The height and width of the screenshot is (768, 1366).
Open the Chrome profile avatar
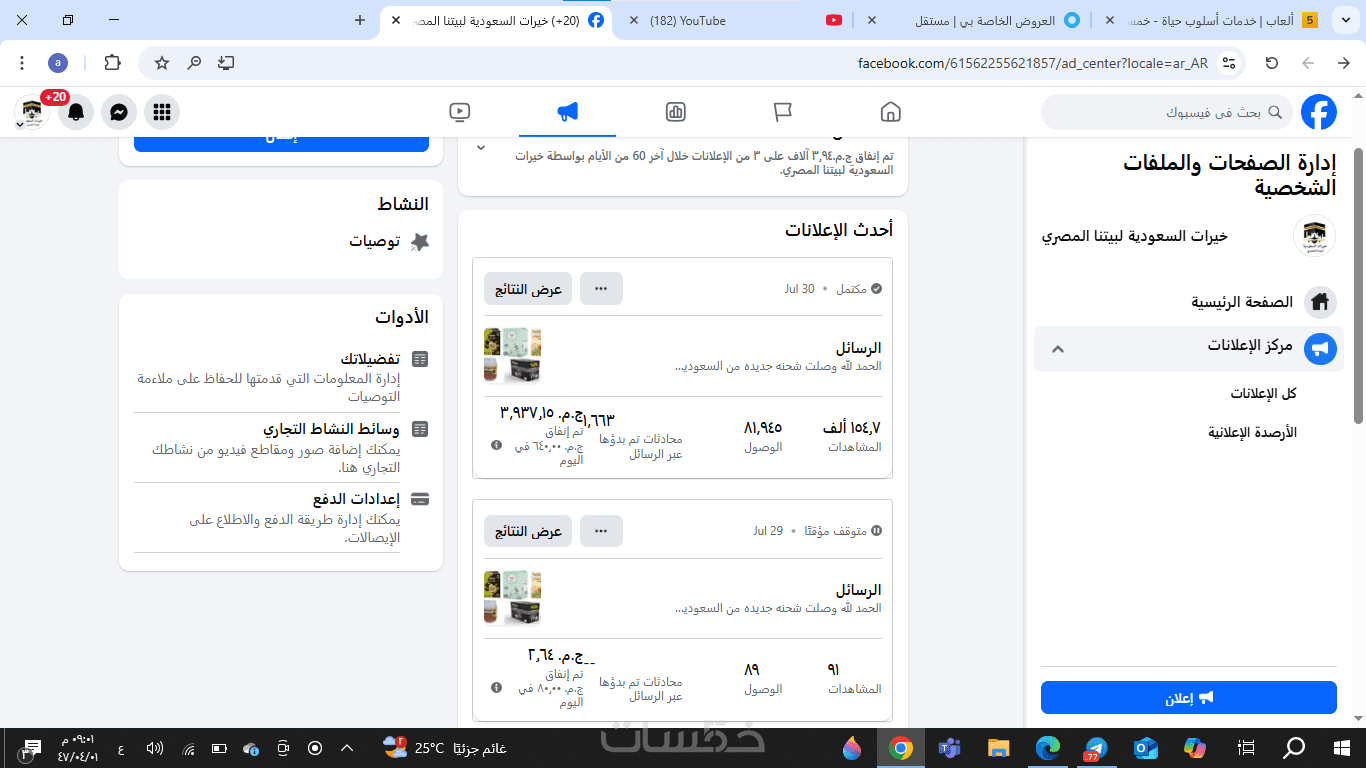pyautogui.click(x=58, y=63)
